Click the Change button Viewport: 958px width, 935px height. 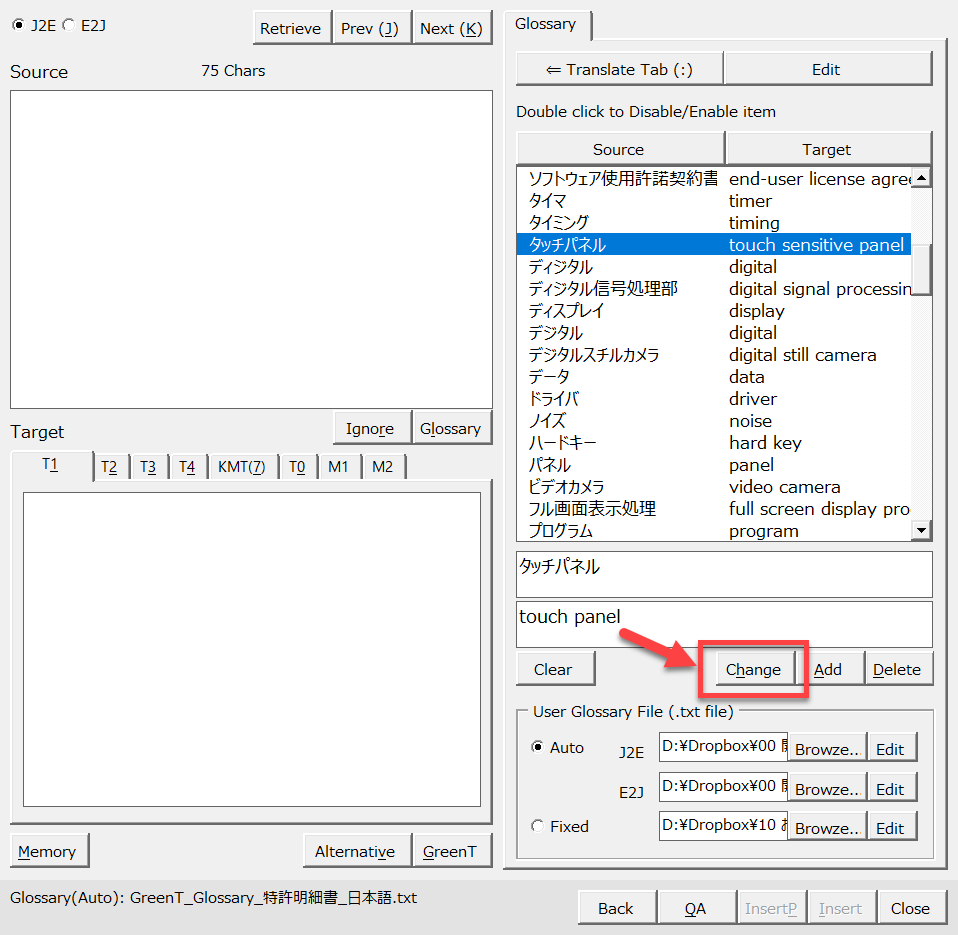(x=753, y=669)
